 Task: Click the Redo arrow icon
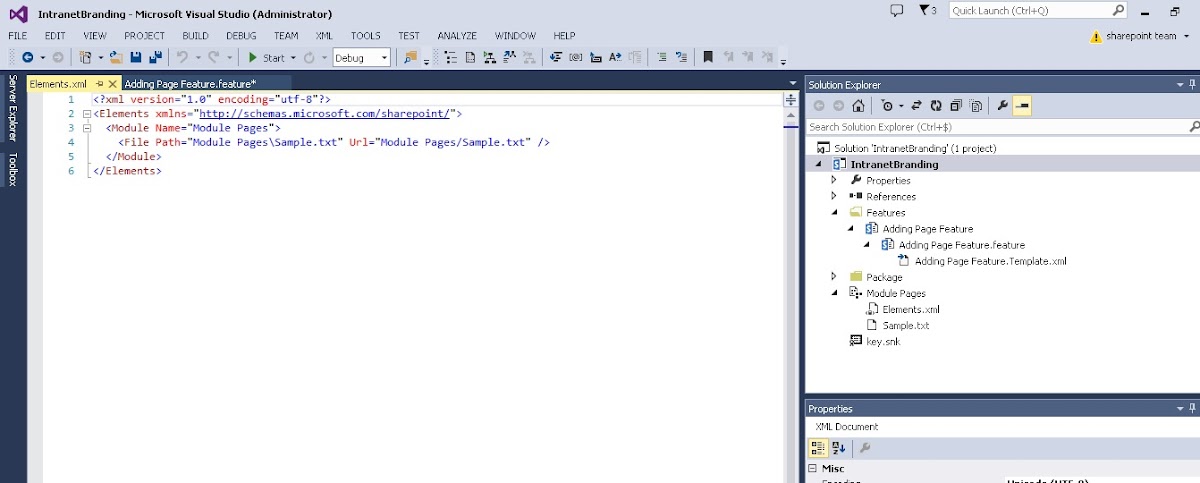[x=214, y=57]
